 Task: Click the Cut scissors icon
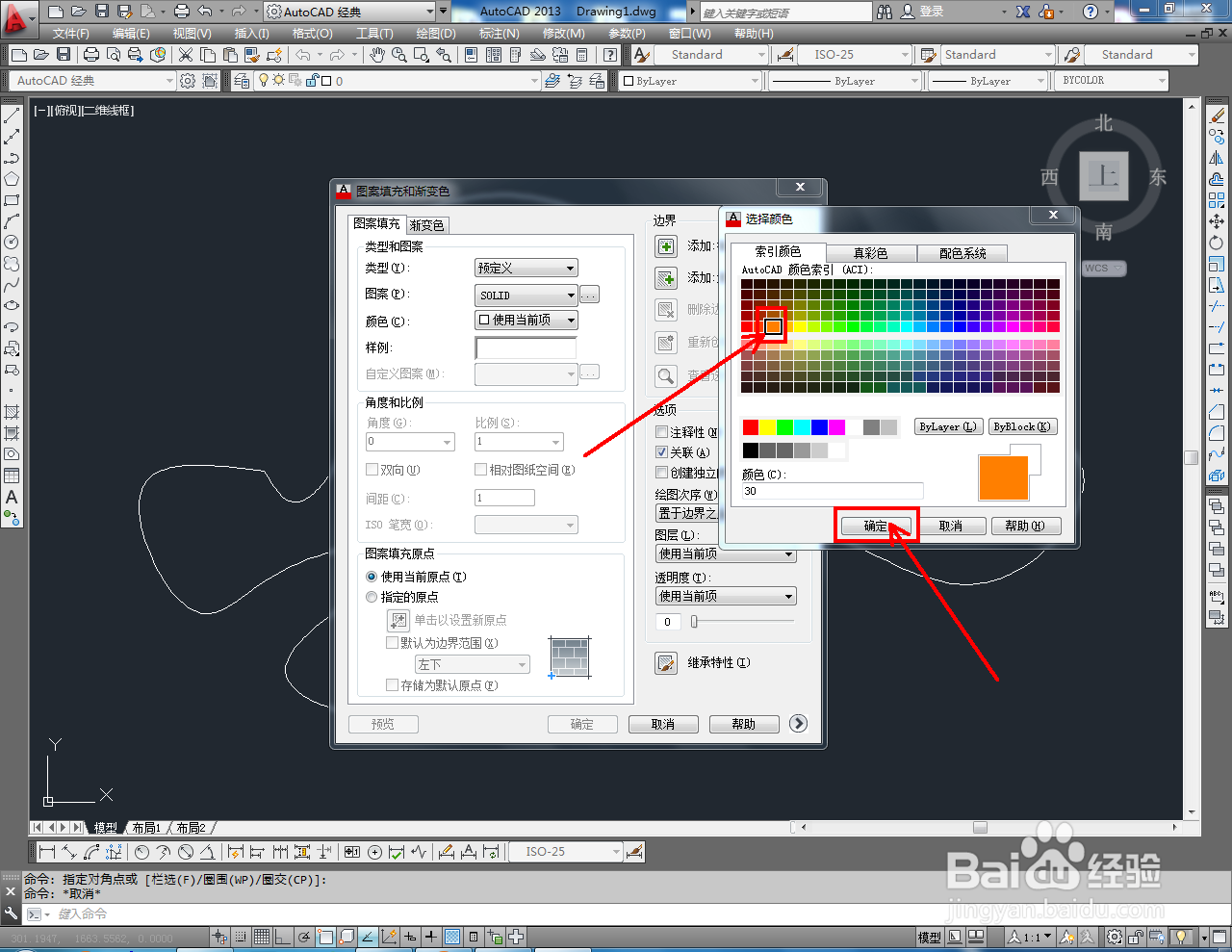pyautogui.click(x=186, y=55)
